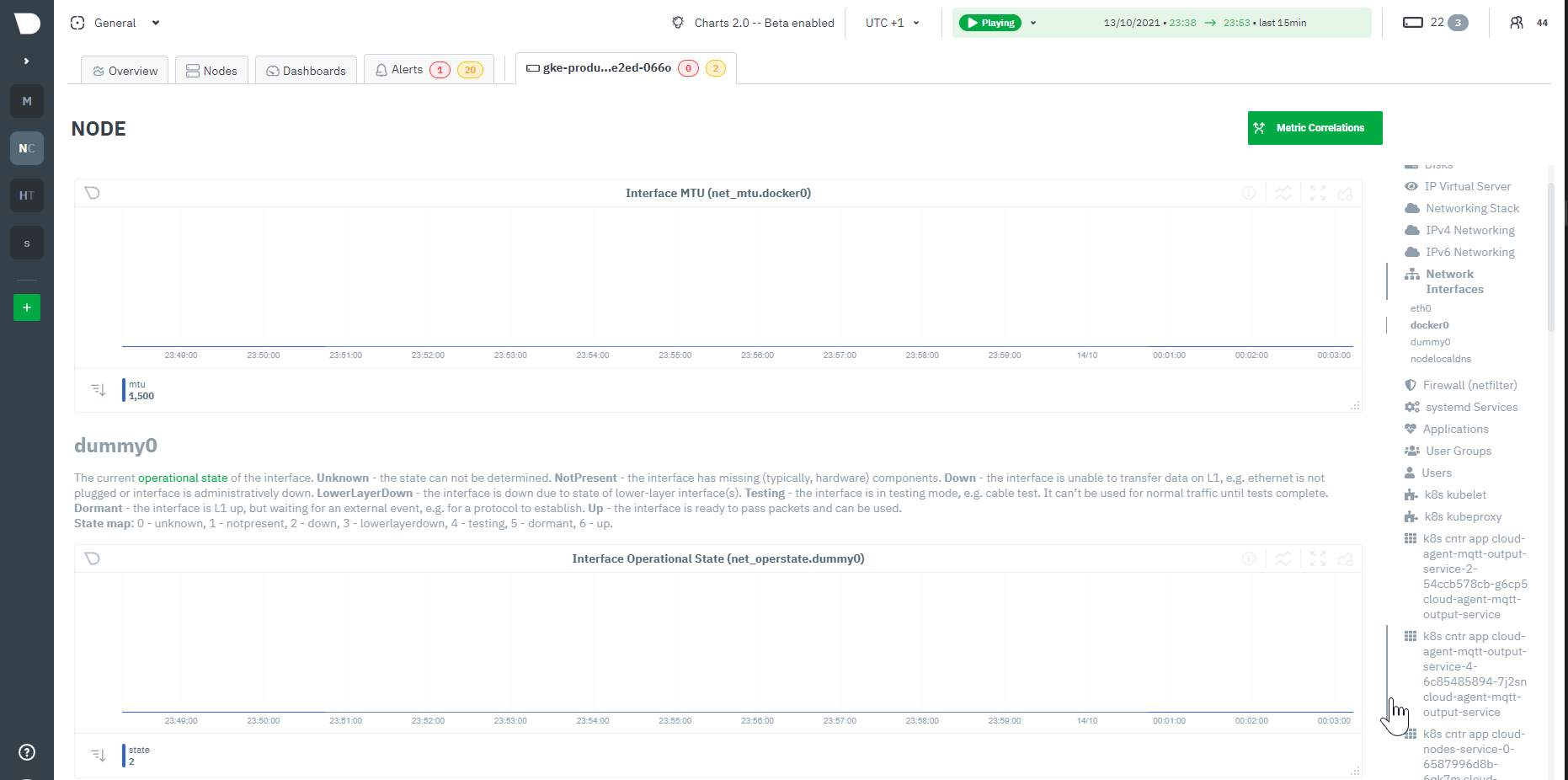Switch to the Nodes tab
The width and height of the screenshot is (1568, 780).
point(211,70)
